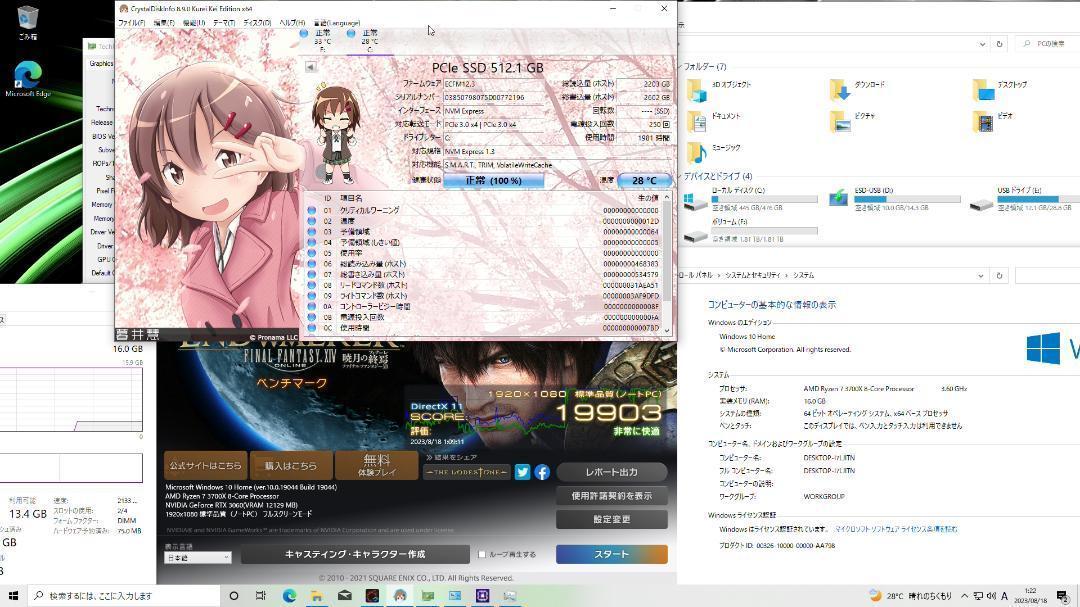
Task: Open the デスクトップ folder in Explorer
Action: (1000, 90)
